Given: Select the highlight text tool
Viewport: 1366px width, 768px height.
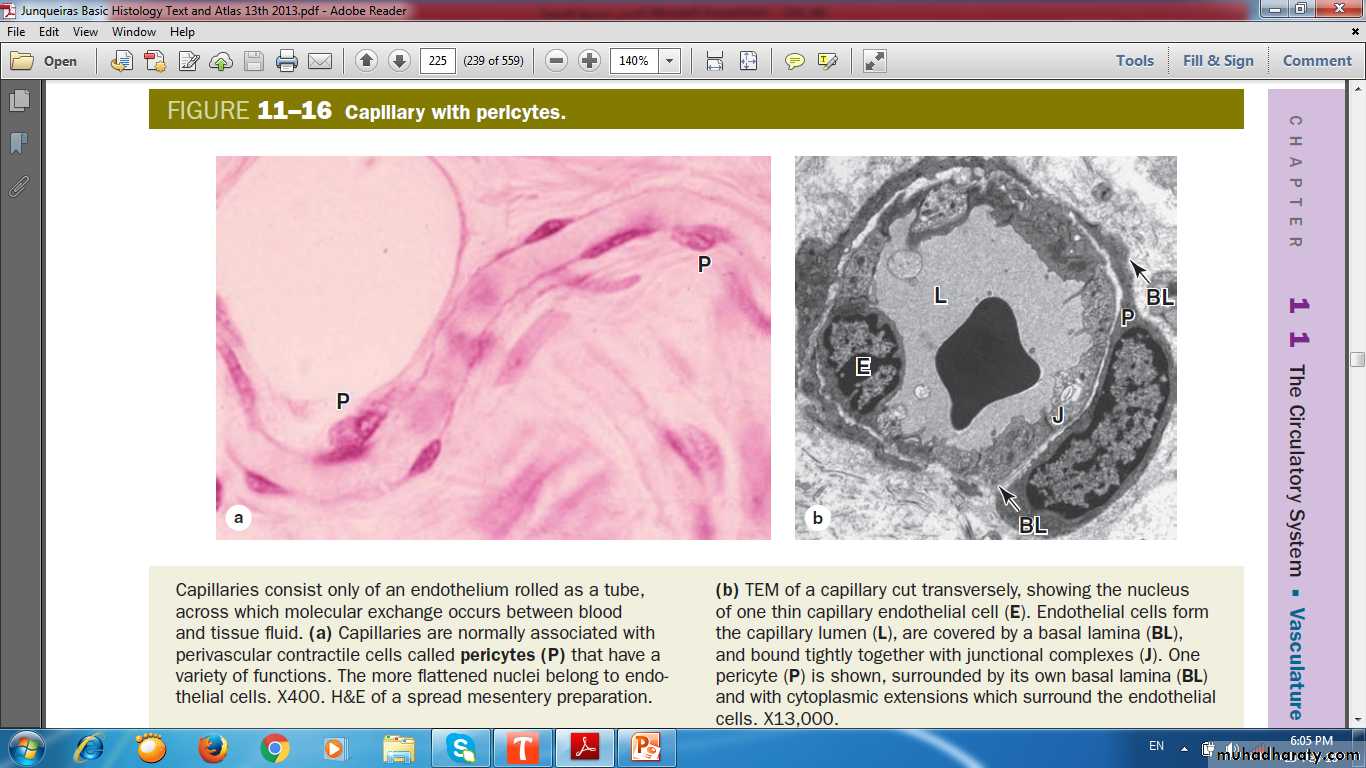Looking at the screenshot, I should (x=827, y=61).
